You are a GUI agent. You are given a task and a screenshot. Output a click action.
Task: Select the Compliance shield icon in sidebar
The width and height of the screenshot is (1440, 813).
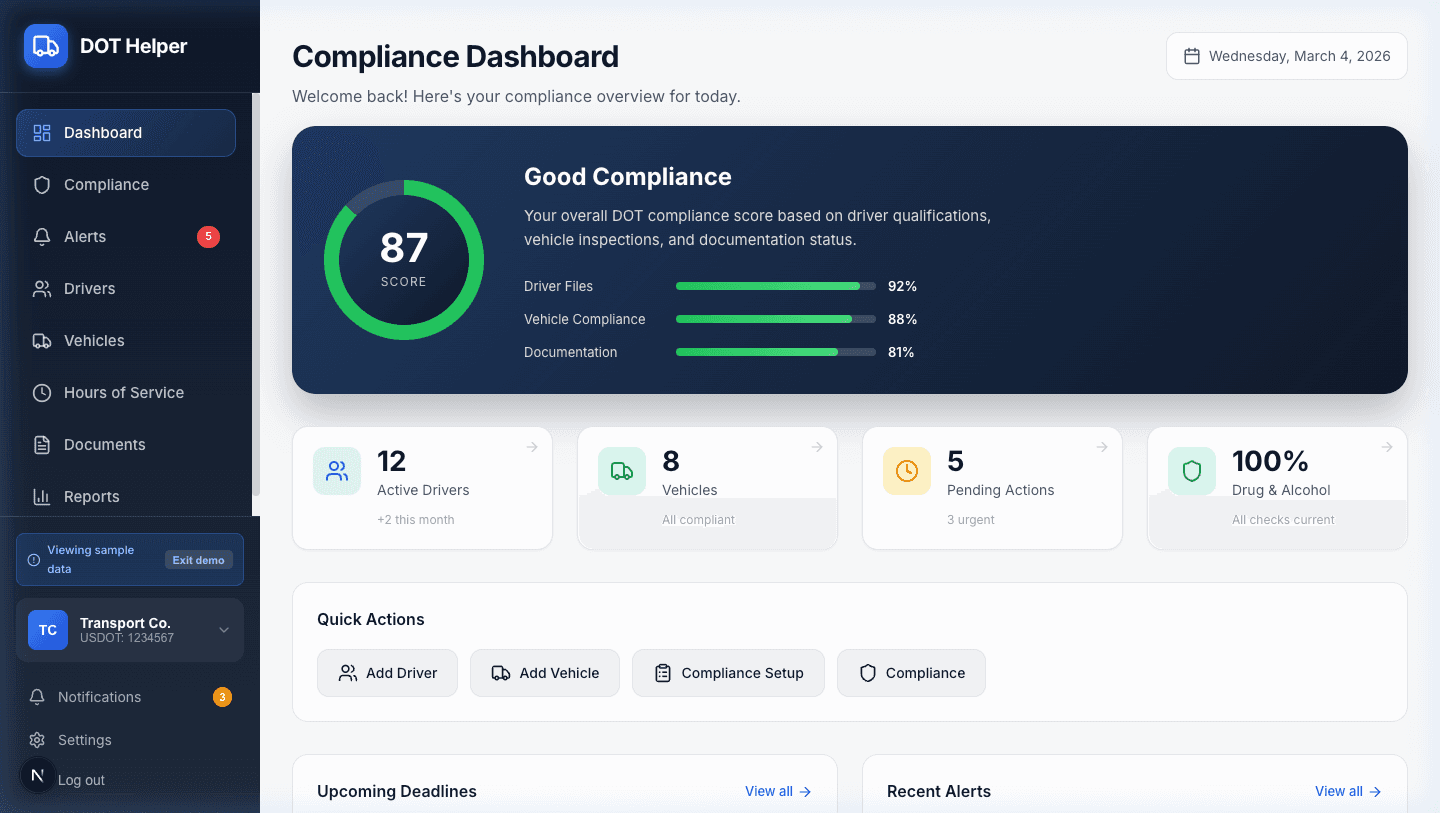tap(41, 184)
